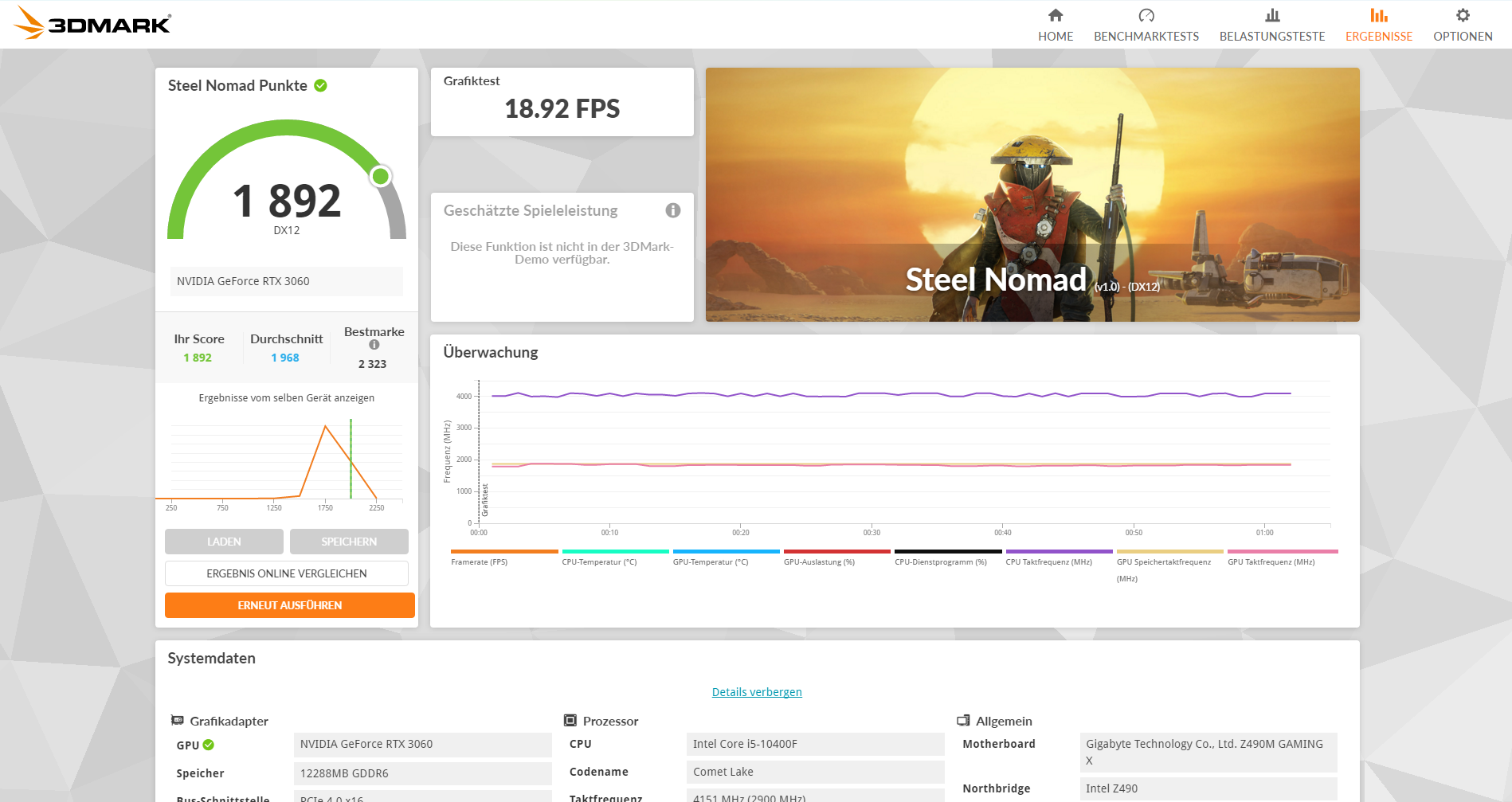Click the Ergebnis Online Vergleichen button
Screen dimensions: 1512x802
(x=286, y=573)
